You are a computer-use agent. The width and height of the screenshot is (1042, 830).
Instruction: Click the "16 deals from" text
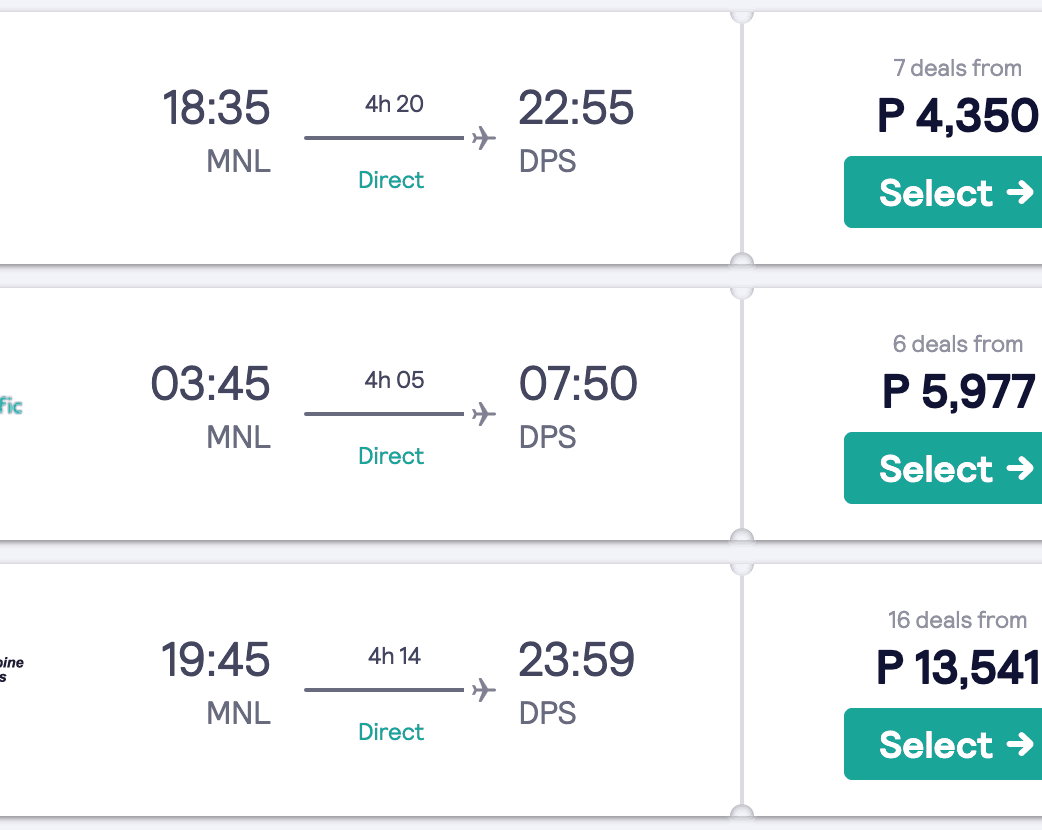957,620
